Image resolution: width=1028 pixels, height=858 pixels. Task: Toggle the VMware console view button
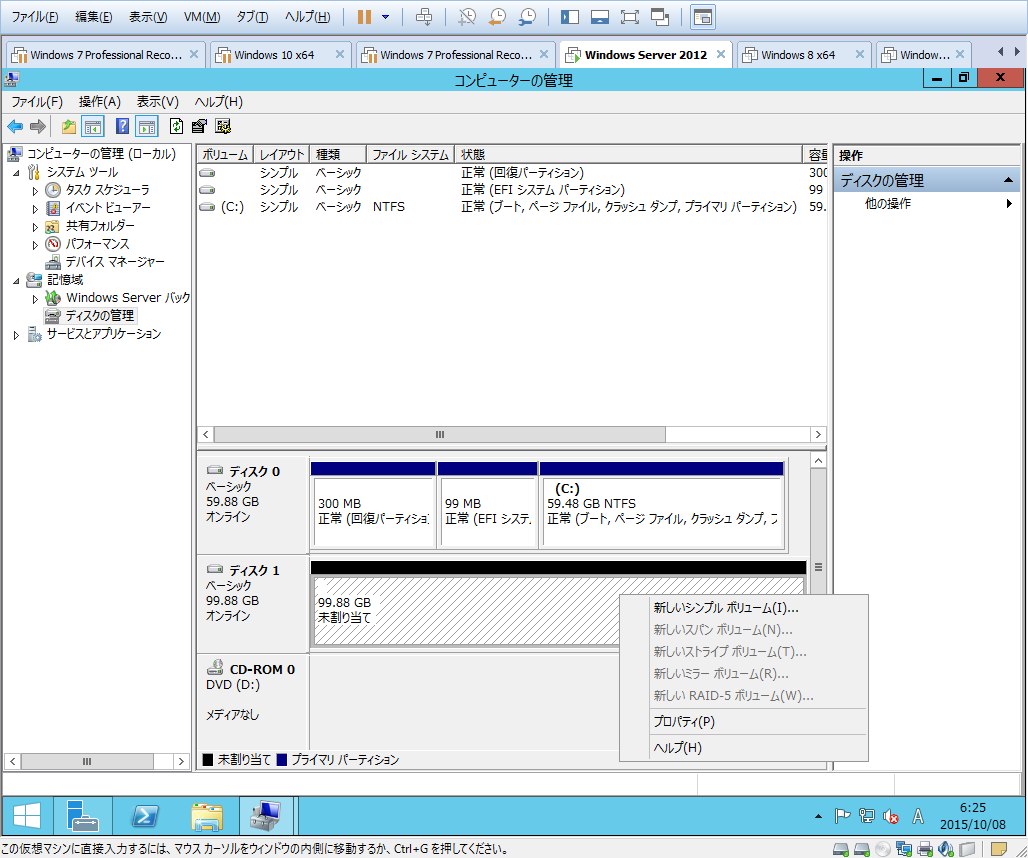[703, 16]
